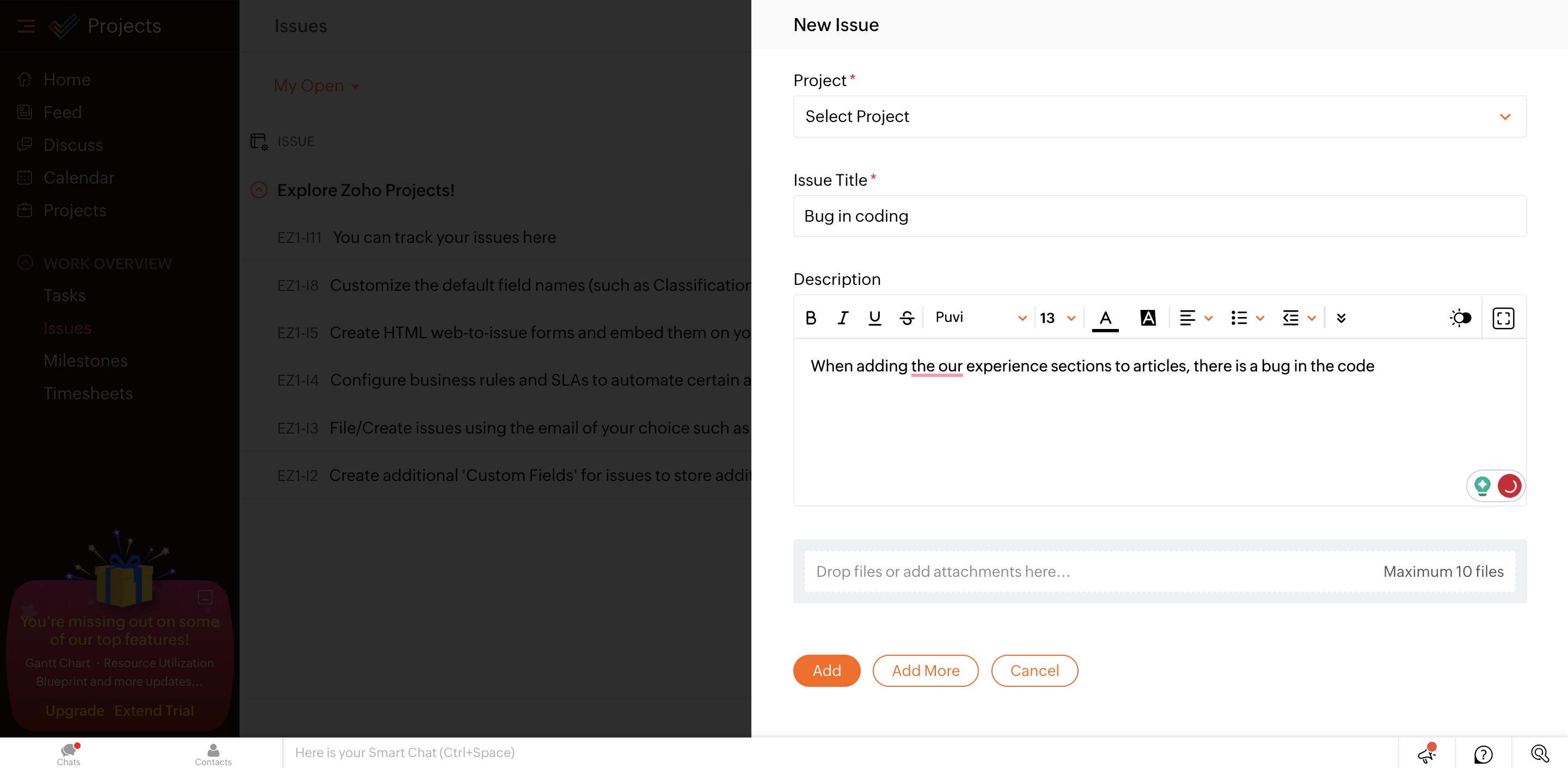Open the announcements megaphone icon
1568x768 pixels.
point(1427,754)
